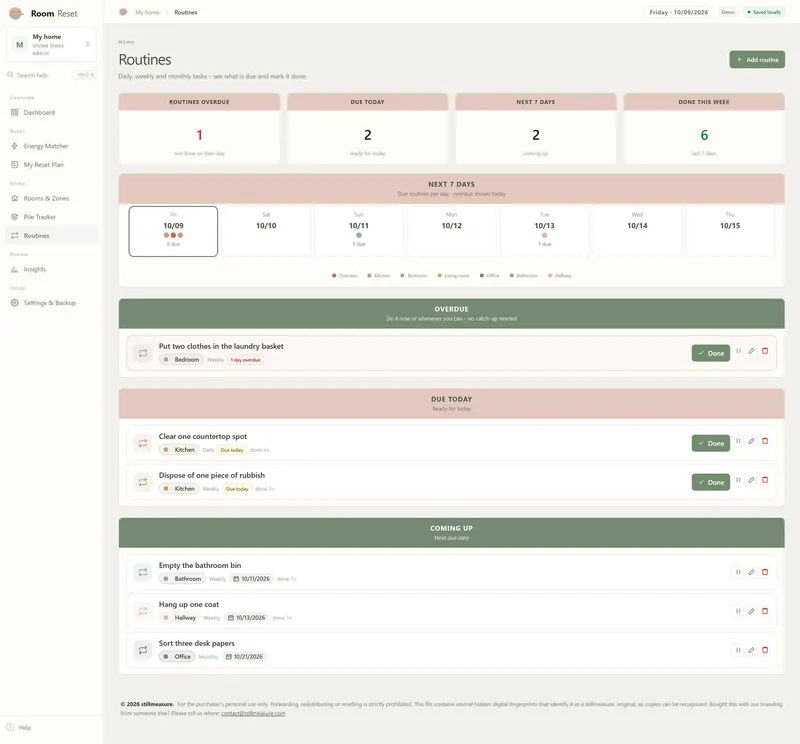This screenshot has height=744, width=800.
Task: Edit the Dispose of one piece of rubbish routine
Action: (x=751, y=480)
